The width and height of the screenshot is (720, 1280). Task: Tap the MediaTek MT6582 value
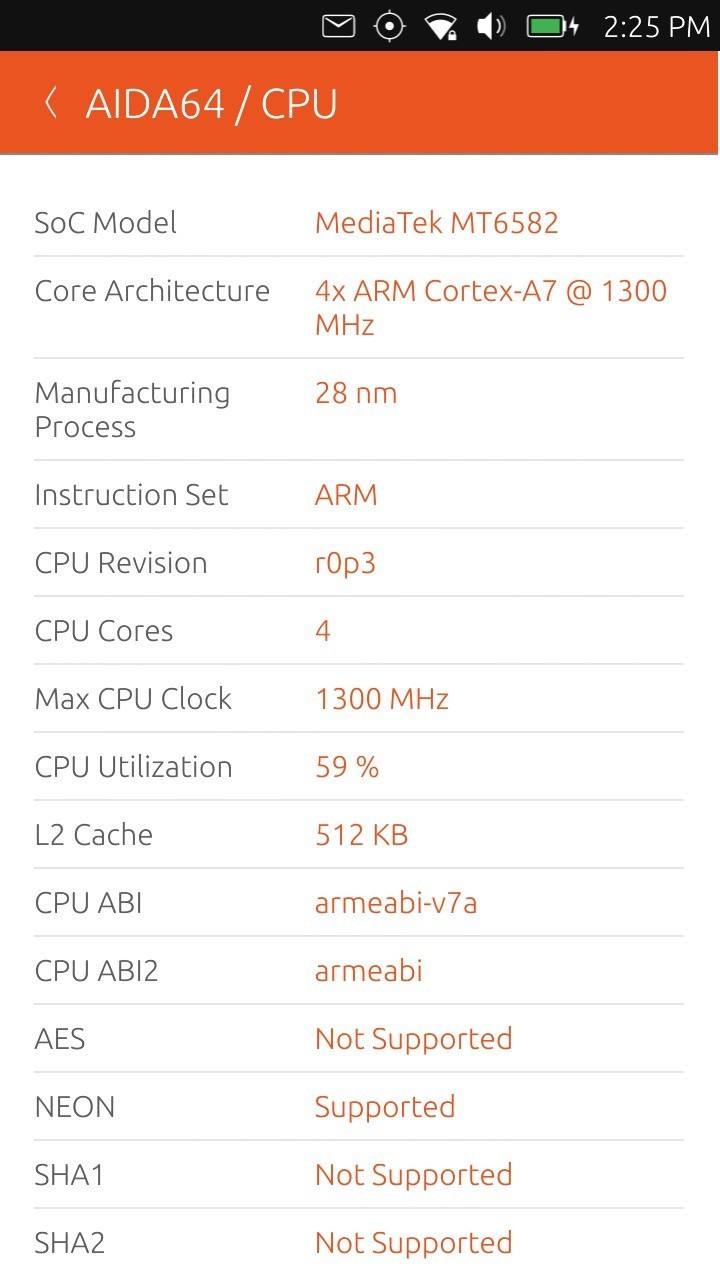(x=436, y=222)
